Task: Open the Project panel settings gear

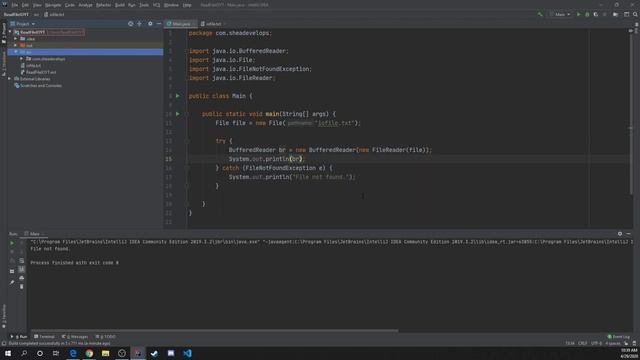Action: [150, 24]
